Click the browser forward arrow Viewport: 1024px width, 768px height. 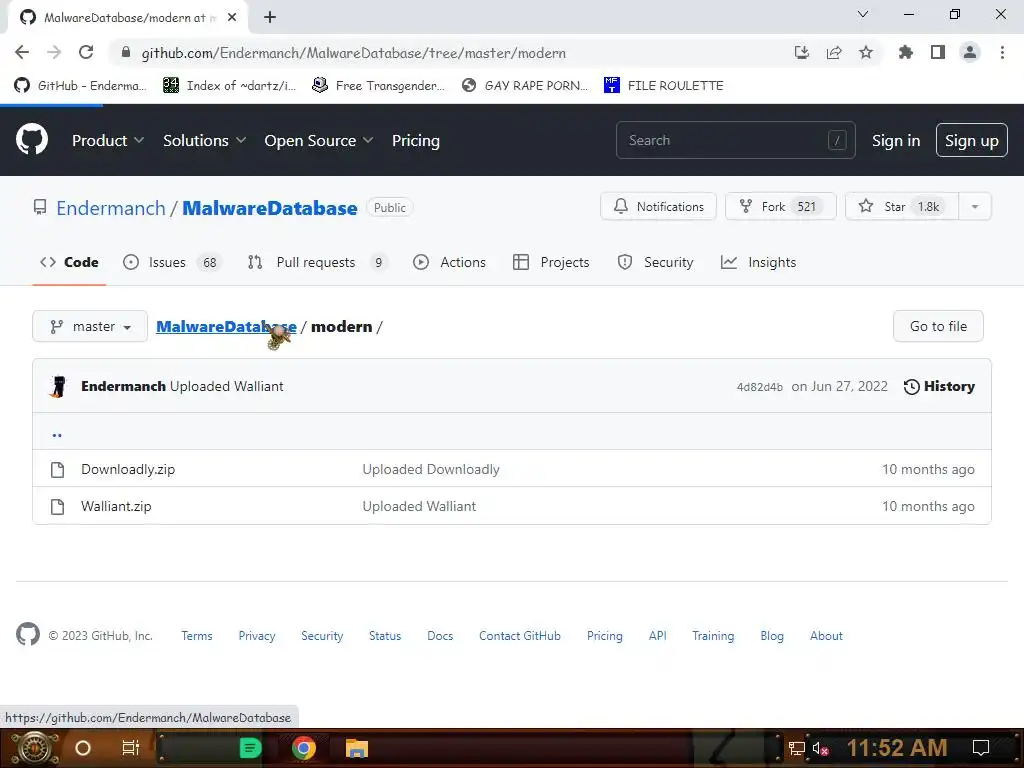coord(54,52)
